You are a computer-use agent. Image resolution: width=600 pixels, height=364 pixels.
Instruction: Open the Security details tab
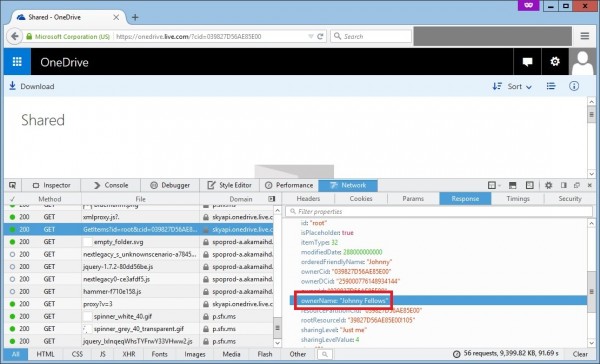(570, 199)
